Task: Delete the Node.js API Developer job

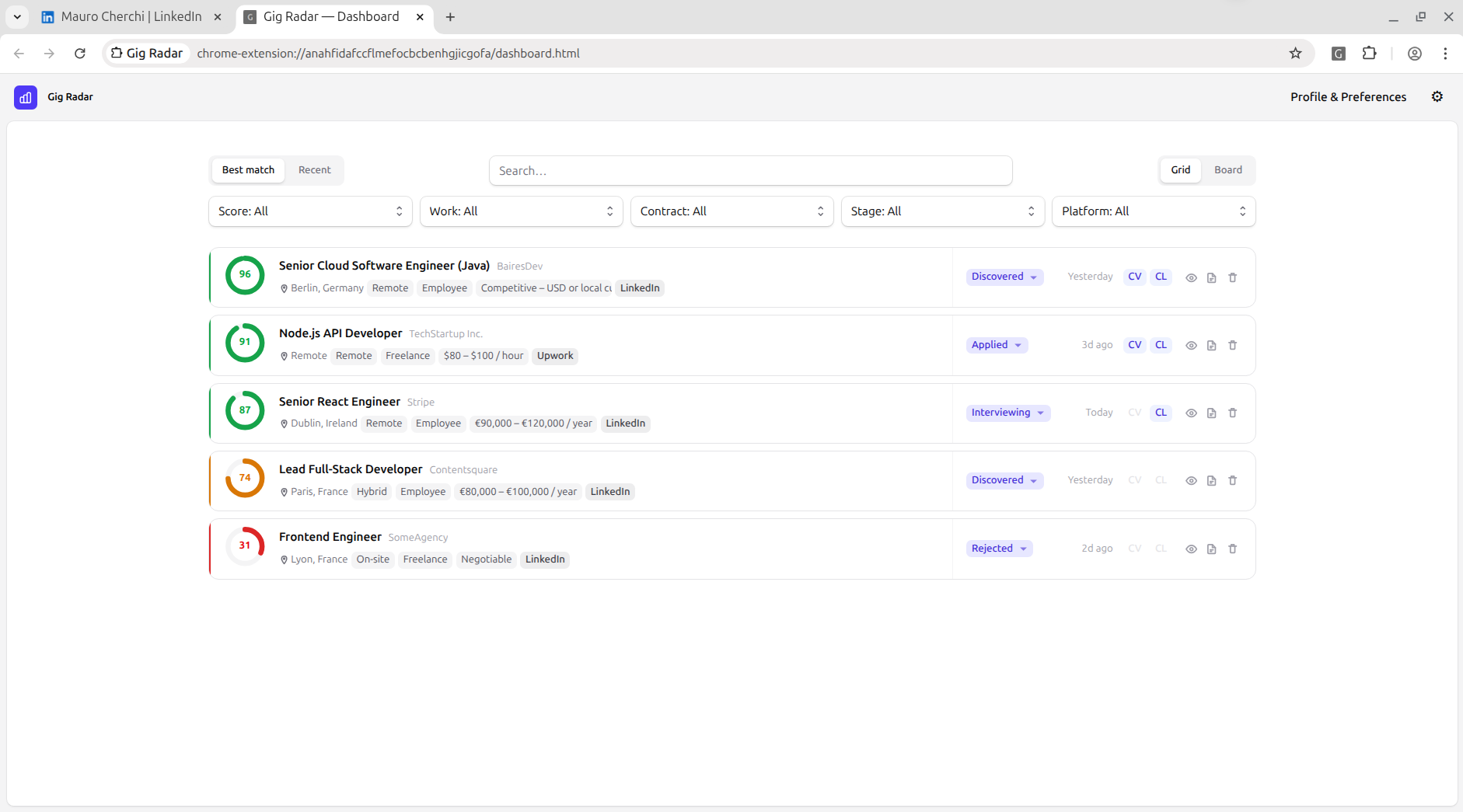Action: (x=1232, y=345)
